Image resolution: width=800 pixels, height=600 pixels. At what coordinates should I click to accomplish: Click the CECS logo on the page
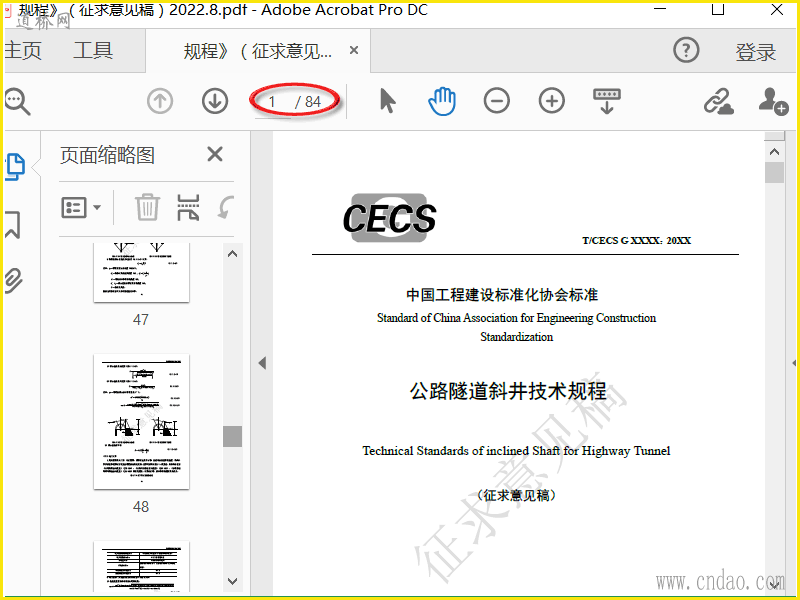point(389,218)
